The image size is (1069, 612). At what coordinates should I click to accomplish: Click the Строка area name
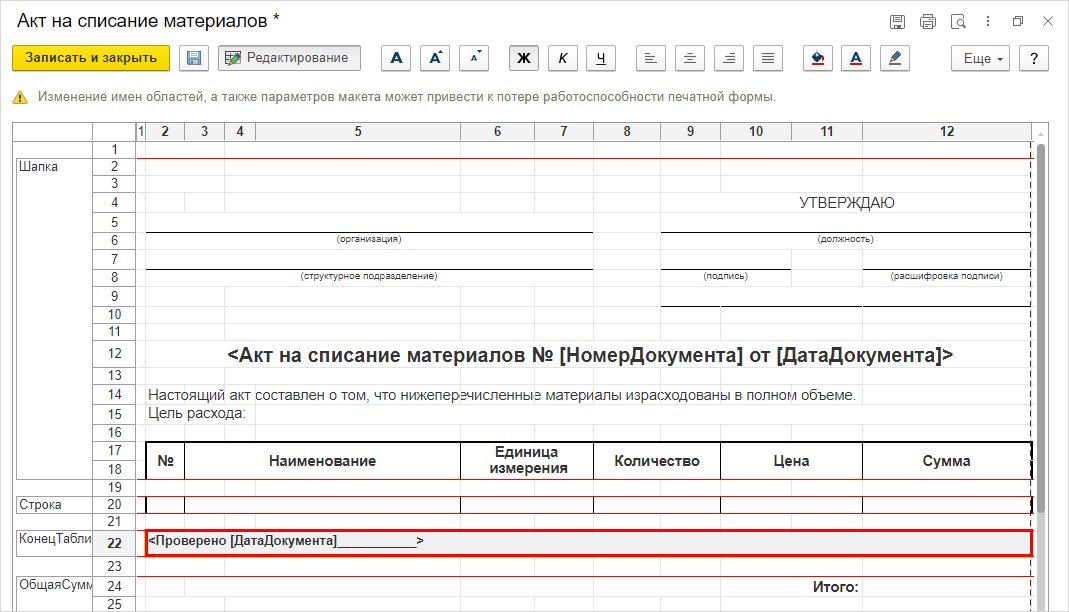pos(40,504)
